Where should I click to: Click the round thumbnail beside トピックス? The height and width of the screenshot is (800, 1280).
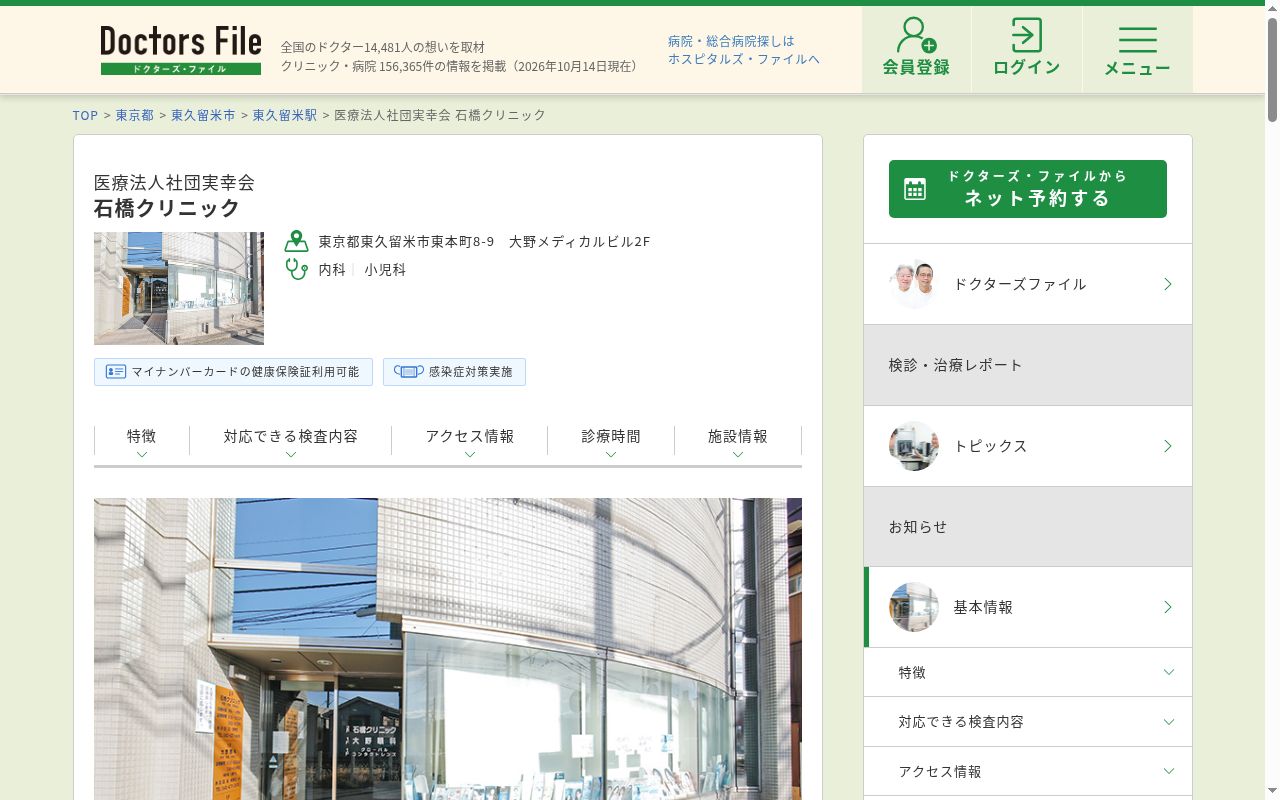coord(914,446)
